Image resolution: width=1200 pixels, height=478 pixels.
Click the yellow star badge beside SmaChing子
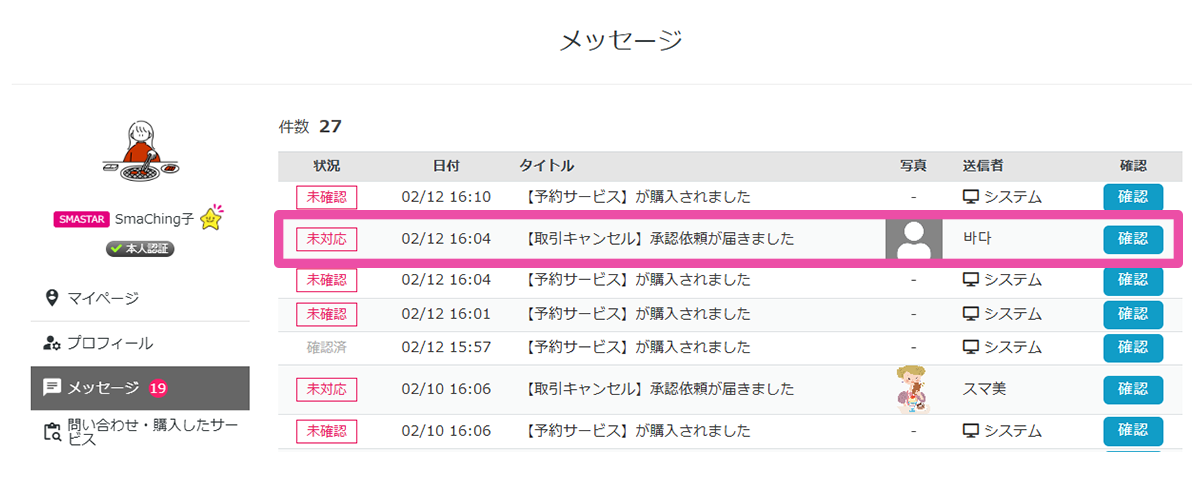coord(211,218)
